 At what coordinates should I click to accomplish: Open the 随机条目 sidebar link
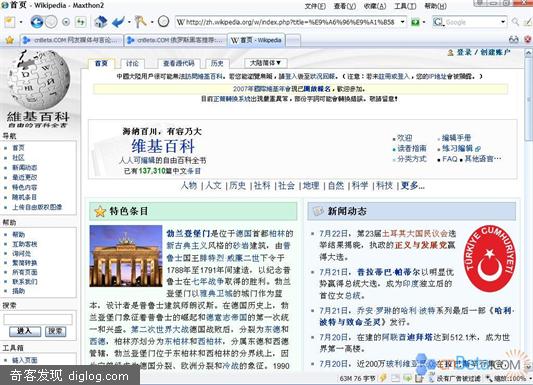(x=24, y=197)
